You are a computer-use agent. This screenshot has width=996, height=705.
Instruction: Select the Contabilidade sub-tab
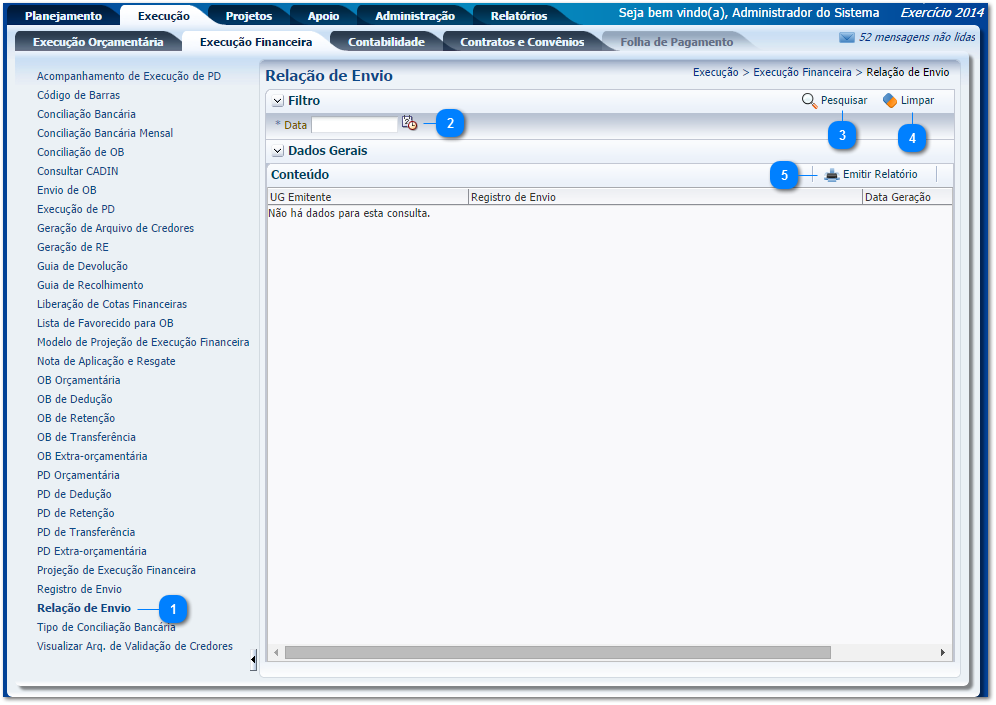pos(386,42)
